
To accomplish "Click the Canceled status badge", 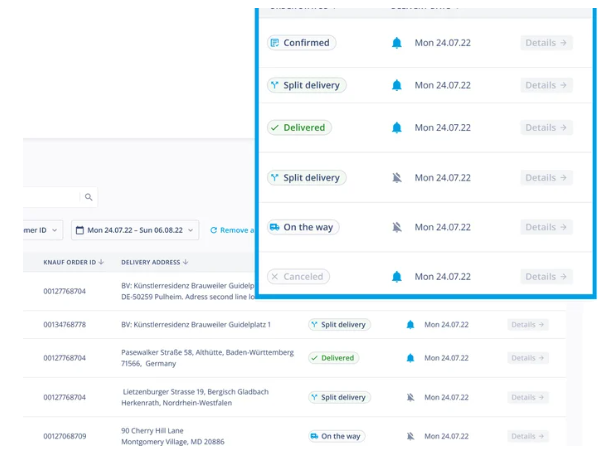I will click(x=298, y=277).
